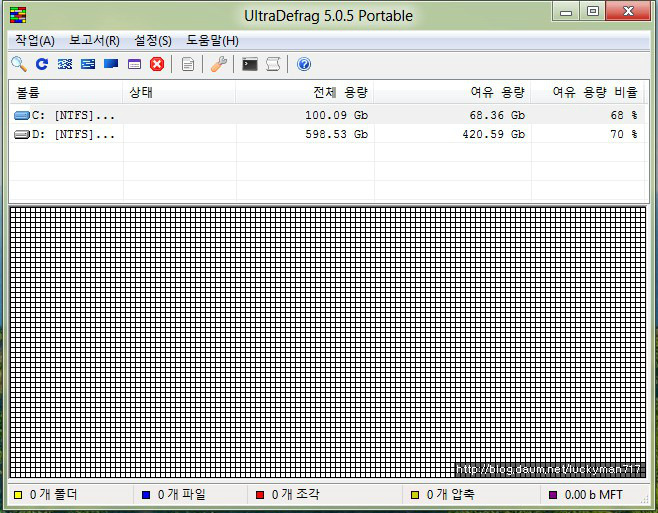Click the 420.59 Gb free space cell

pyautogui.click(x=494, y=134)
